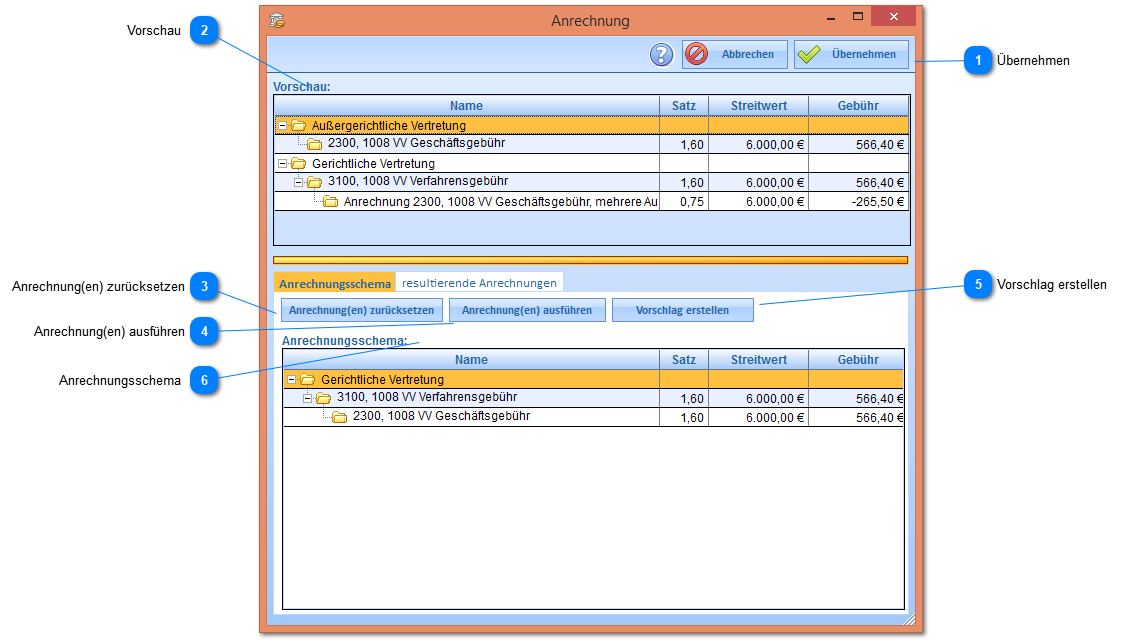Click the folder icon of 3100 Verfahrensgebühr in Anrechnungsschema
Screen dimensions: 1123x642
[x=324, y=398]
